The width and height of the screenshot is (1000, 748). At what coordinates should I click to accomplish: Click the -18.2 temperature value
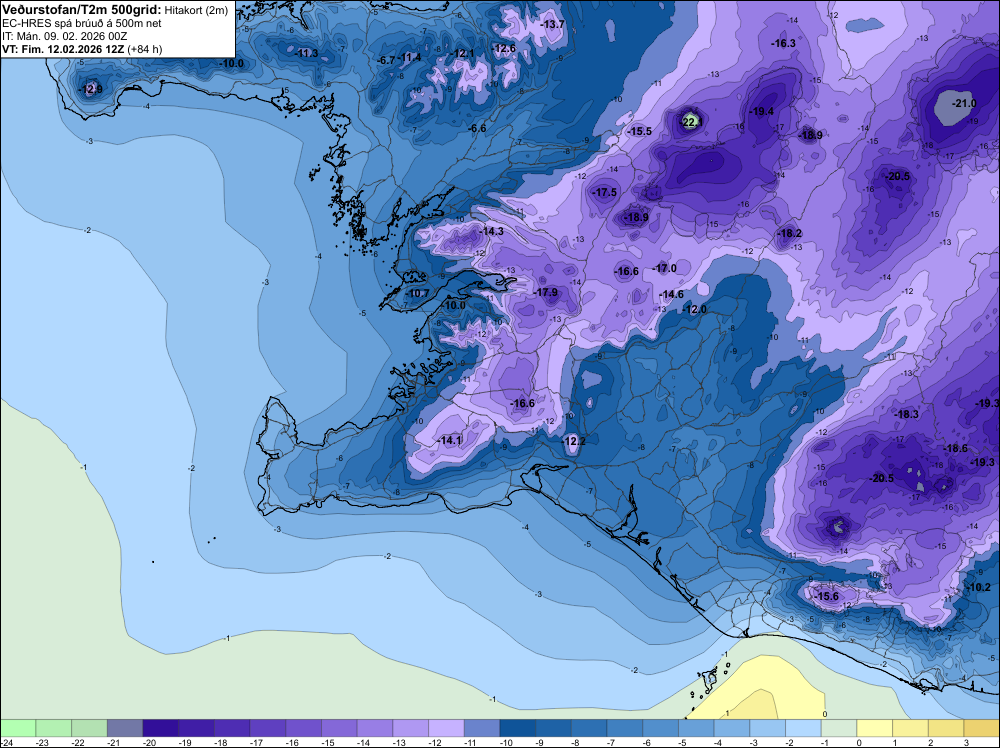[x=789, y=233]
